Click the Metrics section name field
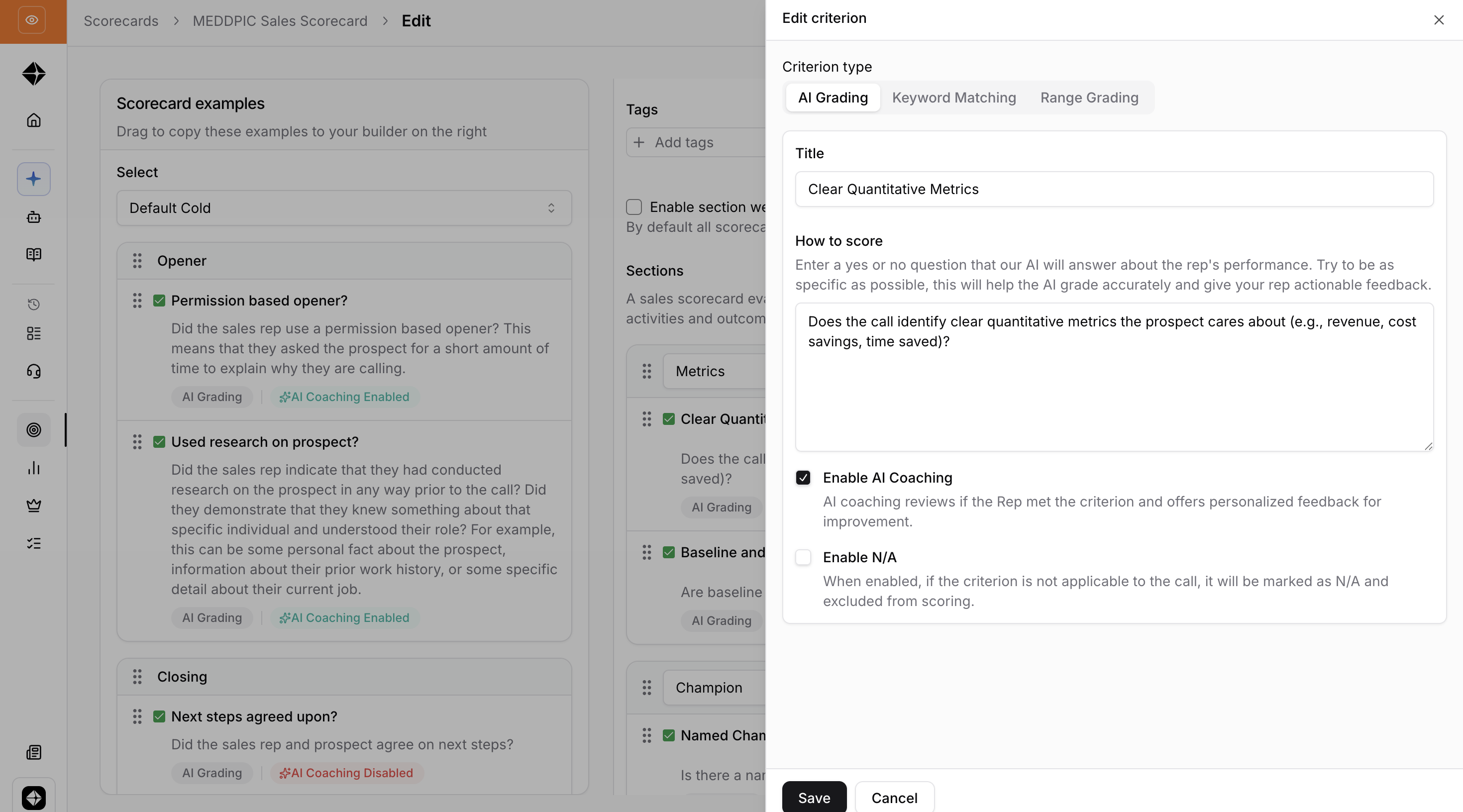The width and height of the screenshot is (1463, 812). (714, 371)
